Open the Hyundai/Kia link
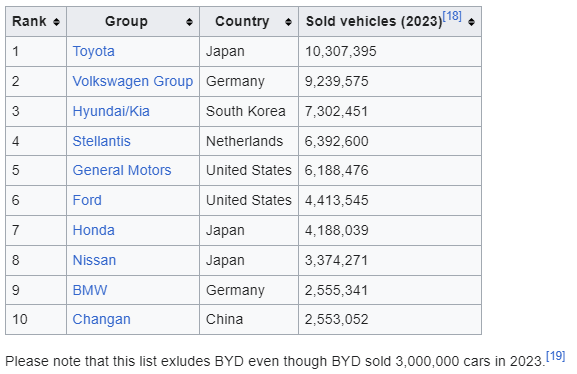The image size is (577, 374). click(111, 111)
